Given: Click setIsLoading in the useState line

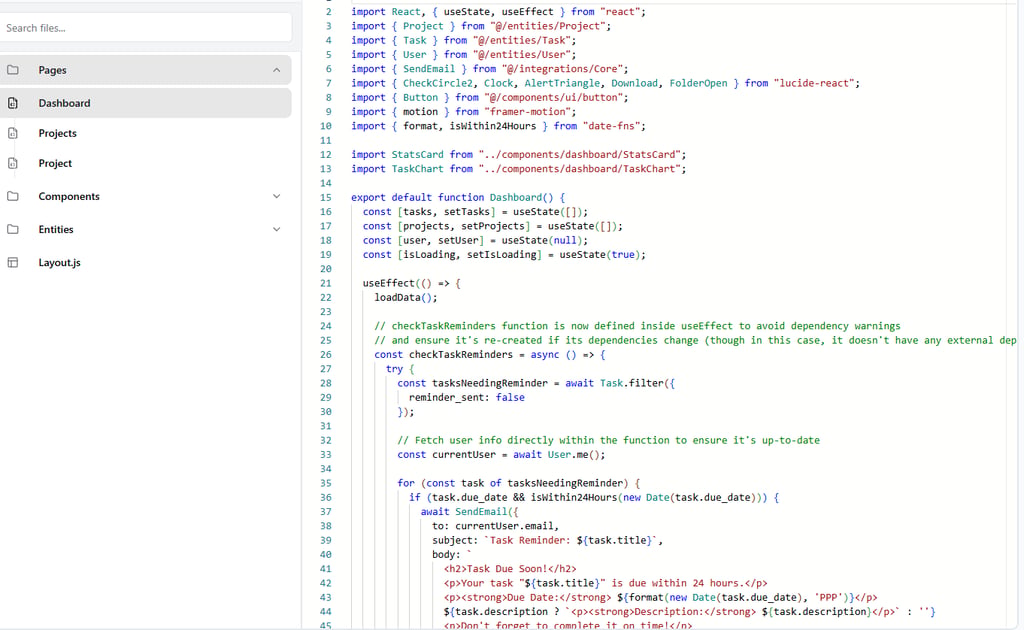Looking at the screenshot, I should point(502,255).
